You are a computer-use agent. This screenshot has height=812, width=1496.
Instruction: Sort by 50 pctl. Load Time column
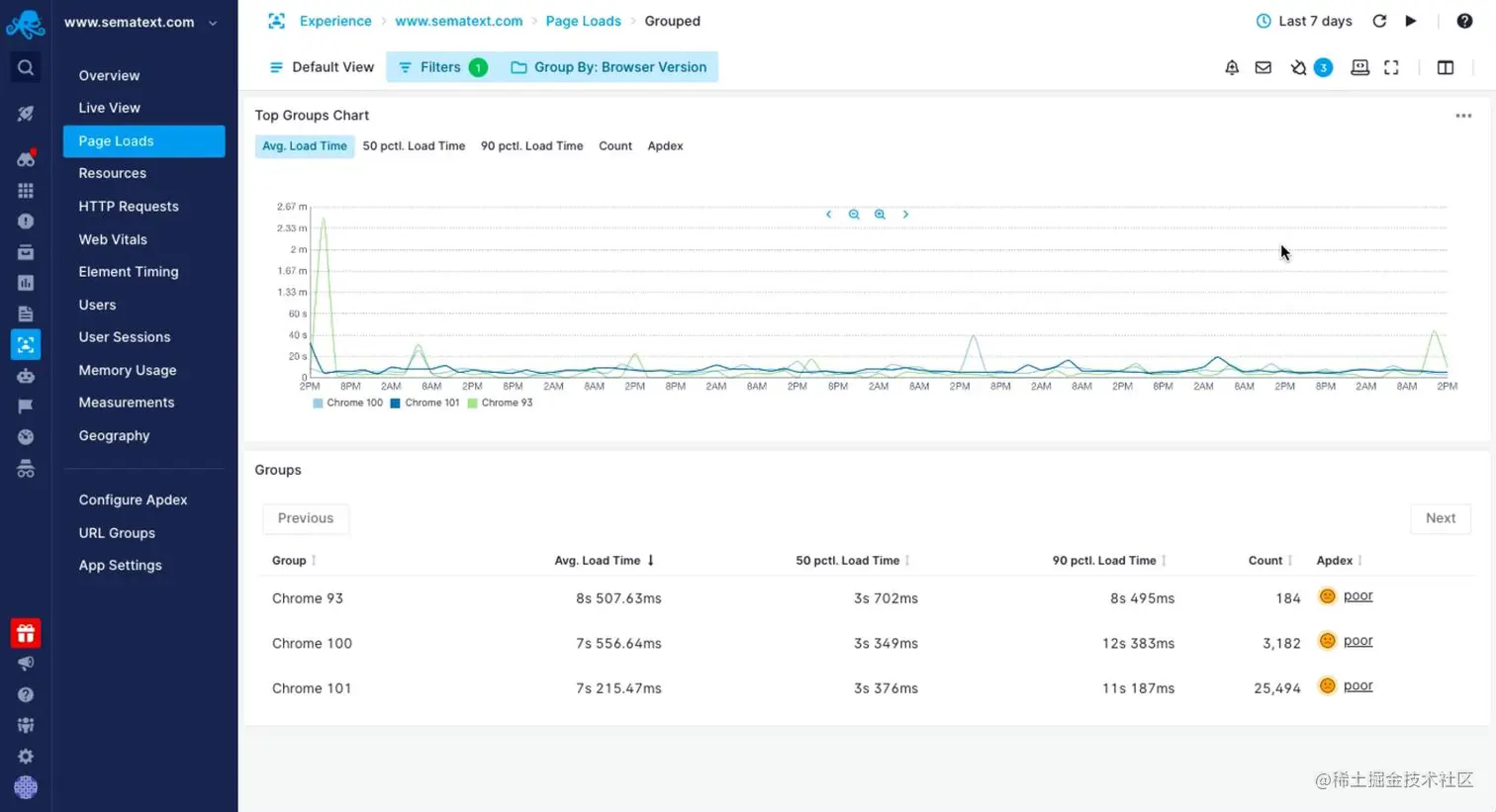[853, 561]
